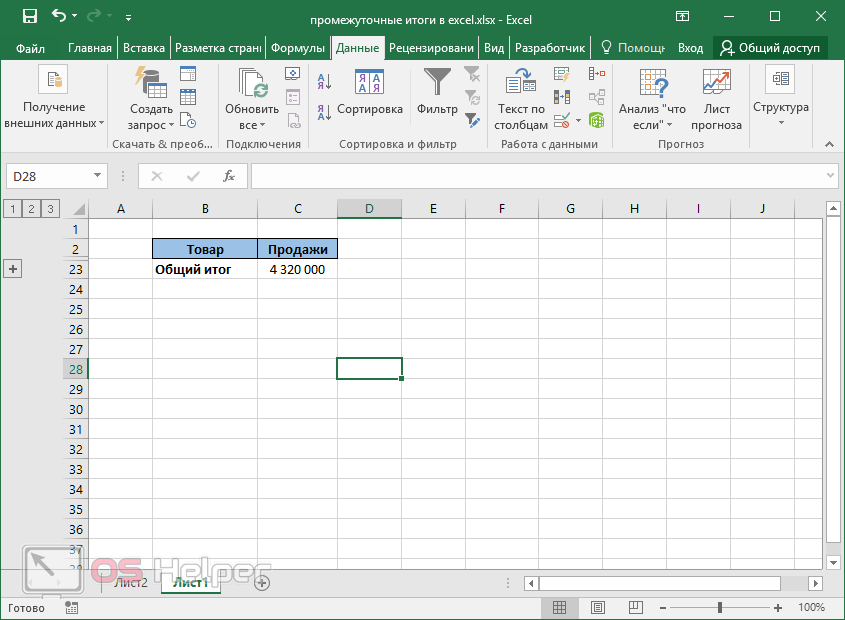Switch to Page Layout view icon
The height and width of the screenshot is (620, 845).
click(x=598, y=608)
